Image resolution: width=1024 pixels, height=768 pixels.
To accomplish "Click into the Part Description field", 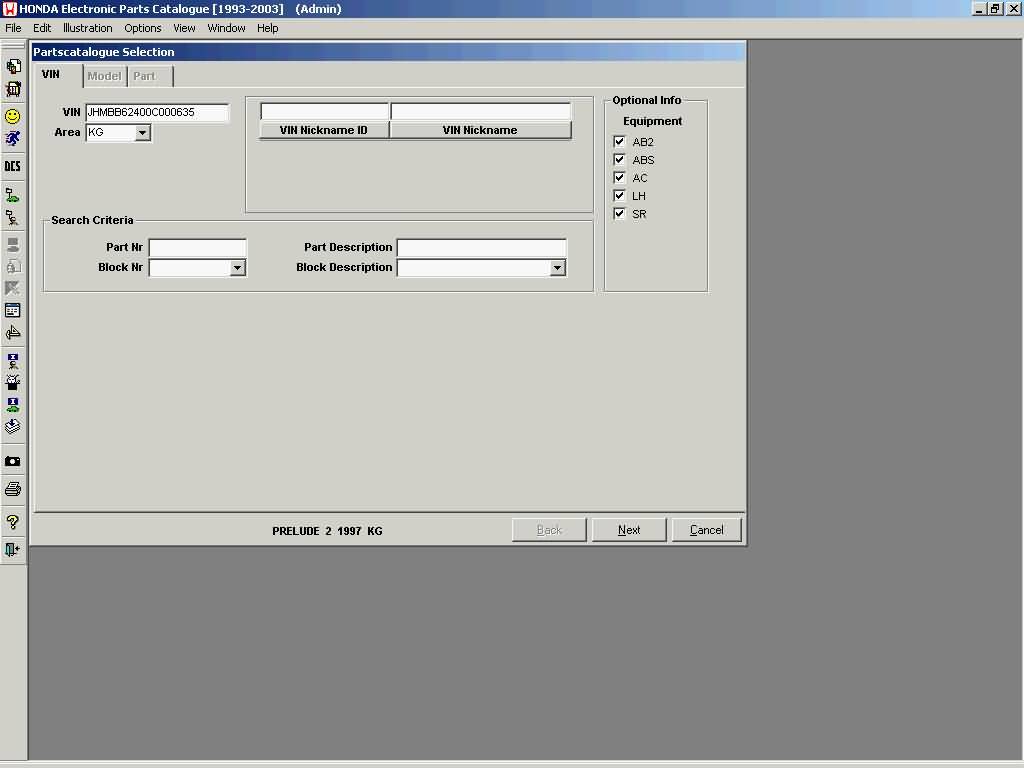I will [482, 248].
